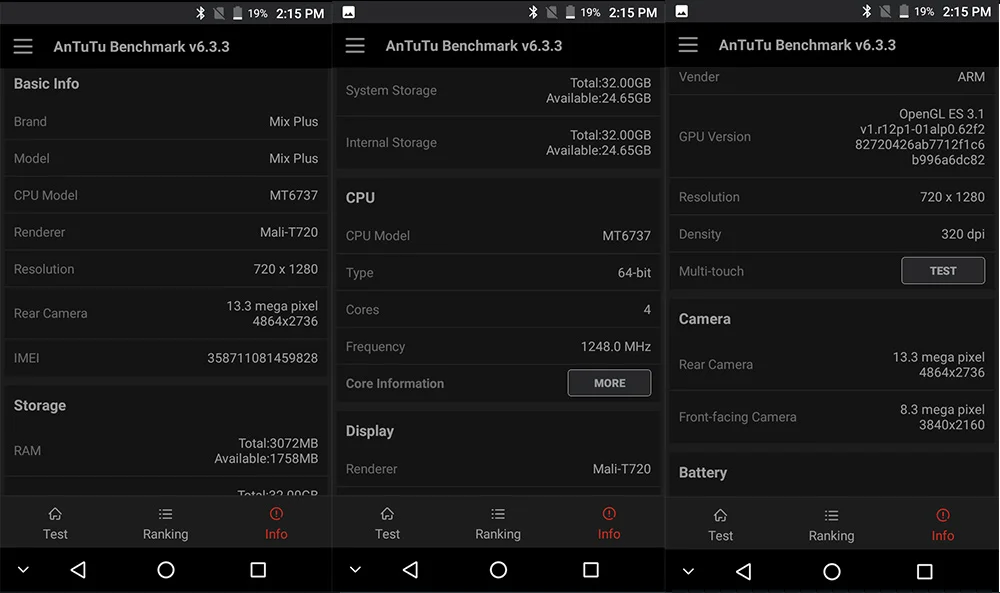Tap Android back triangle in left screenshot
The image size is (1000, 593).
pos(78,569)
